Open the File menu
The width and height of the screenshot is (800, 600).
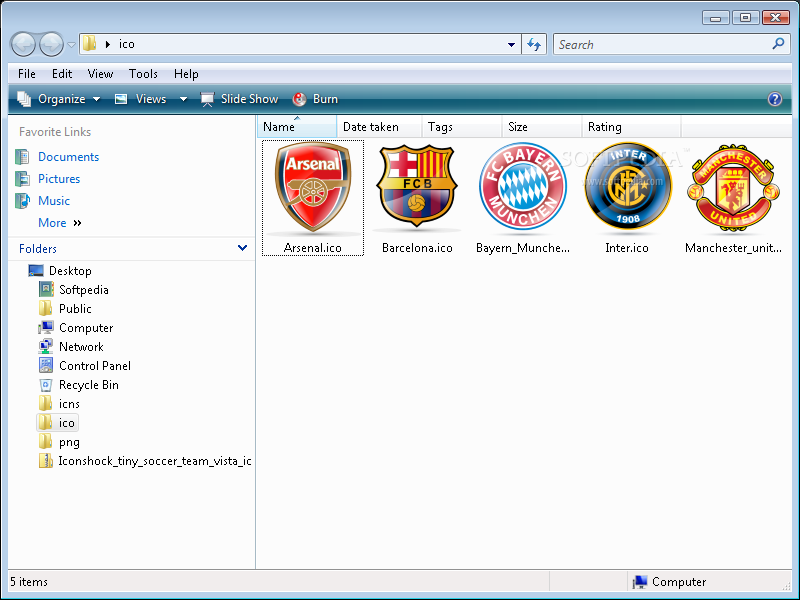pos(27,74)
